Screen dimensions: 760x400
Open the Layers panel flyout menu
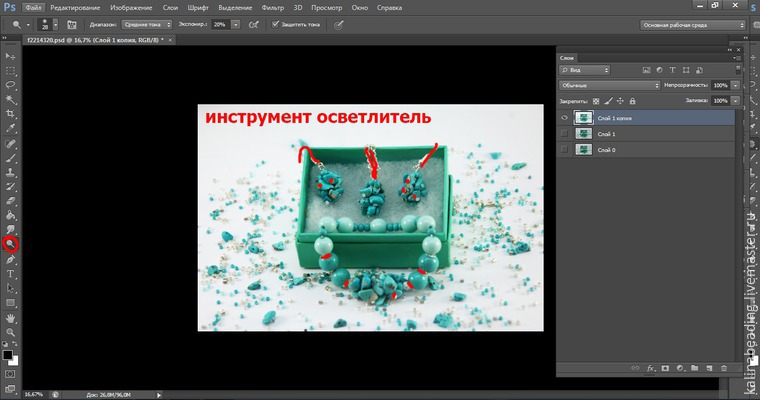pyautogui.click(x=737, y=58)
